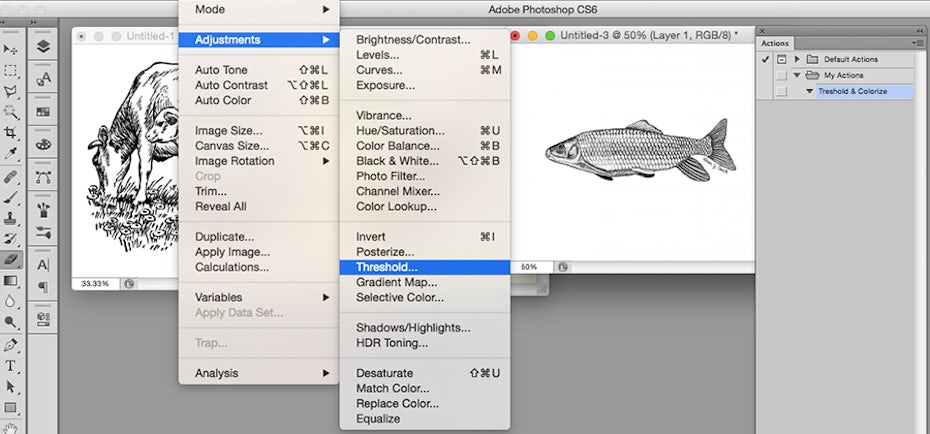Switch to the Actions tab

point(775,43)
